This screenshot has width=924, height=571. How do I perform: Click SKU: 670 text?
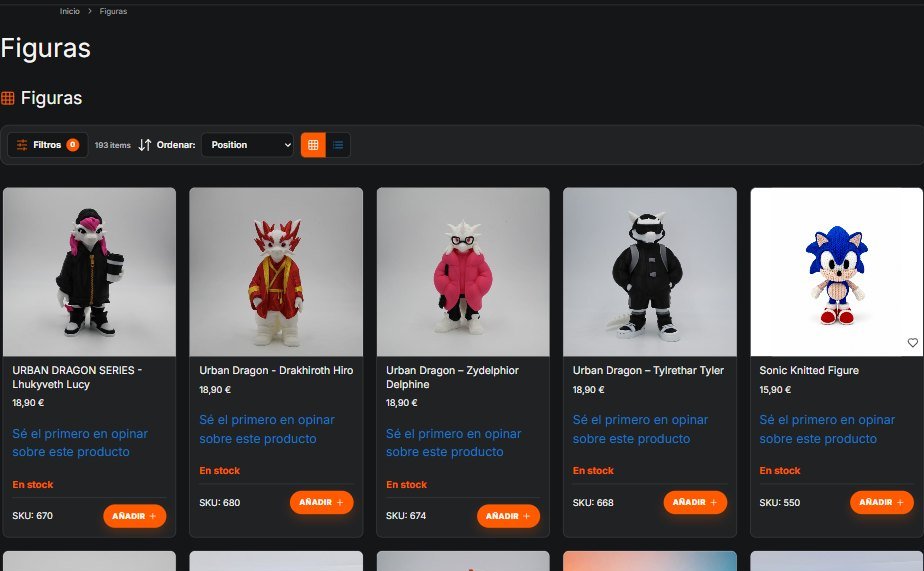click(32, 516)
